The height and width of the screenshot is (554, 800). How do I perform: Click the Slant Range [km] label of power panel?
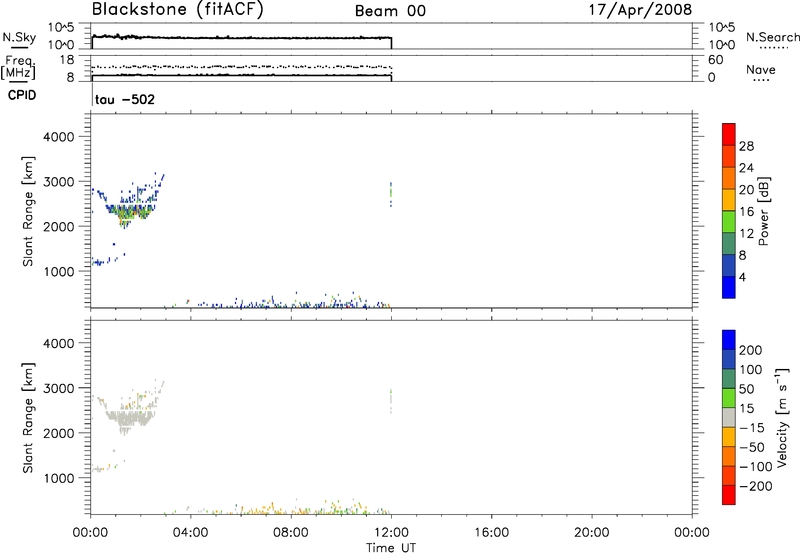point(28,211)
